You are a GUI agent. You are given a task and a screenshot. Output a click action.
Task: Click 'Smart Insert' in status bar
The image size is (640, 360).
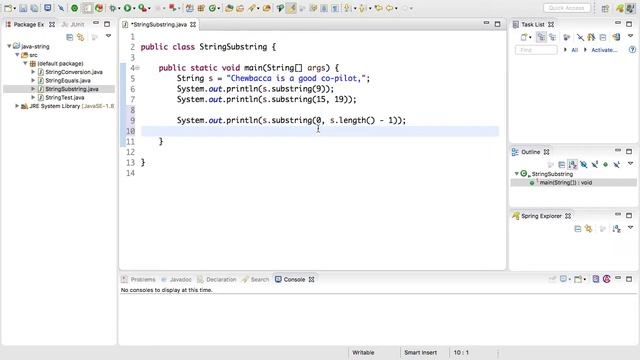click(x=420, y=352)
